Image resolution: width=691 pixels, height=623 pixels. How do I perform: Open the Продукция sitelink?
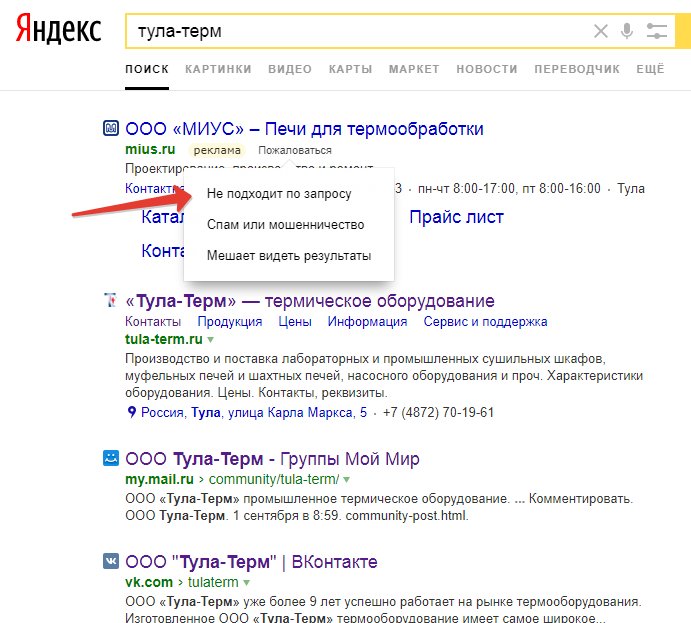(x=230, y=322)
